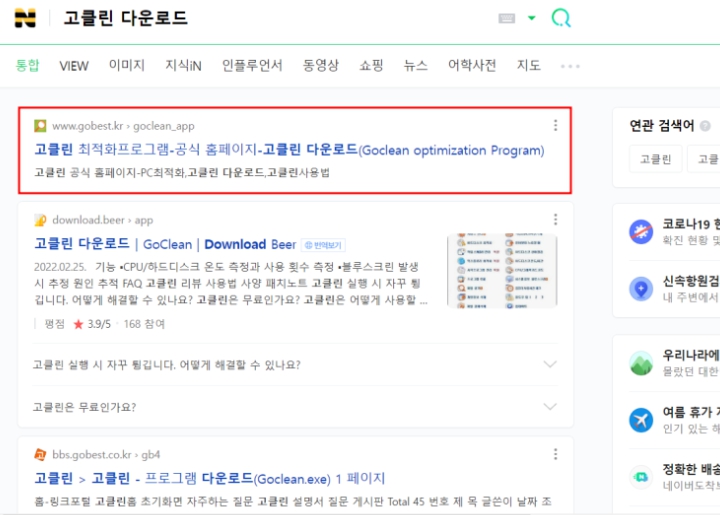Click the 신속항원검사 location pin icon
Image resolution: width=720 pixels, height=515 pixels.
click(641, 289)
